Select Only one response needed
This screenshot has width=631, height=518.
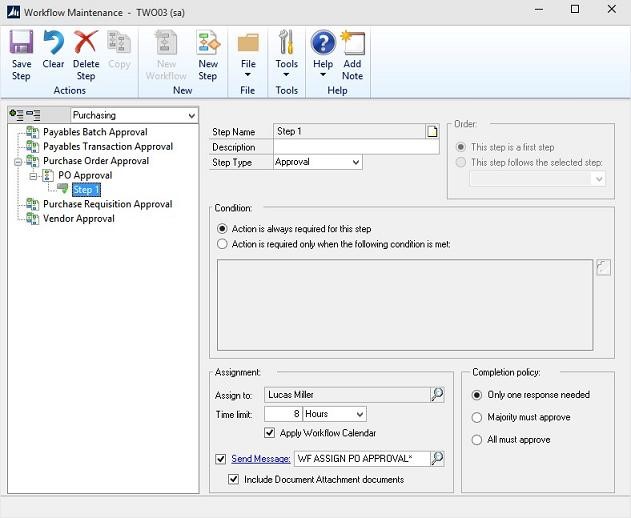[476, 395]
